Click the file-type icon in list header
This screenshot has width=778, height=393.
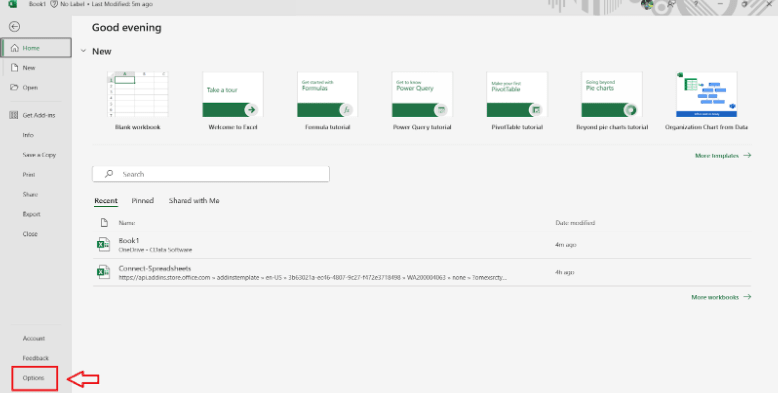click(x=104, y=223)
